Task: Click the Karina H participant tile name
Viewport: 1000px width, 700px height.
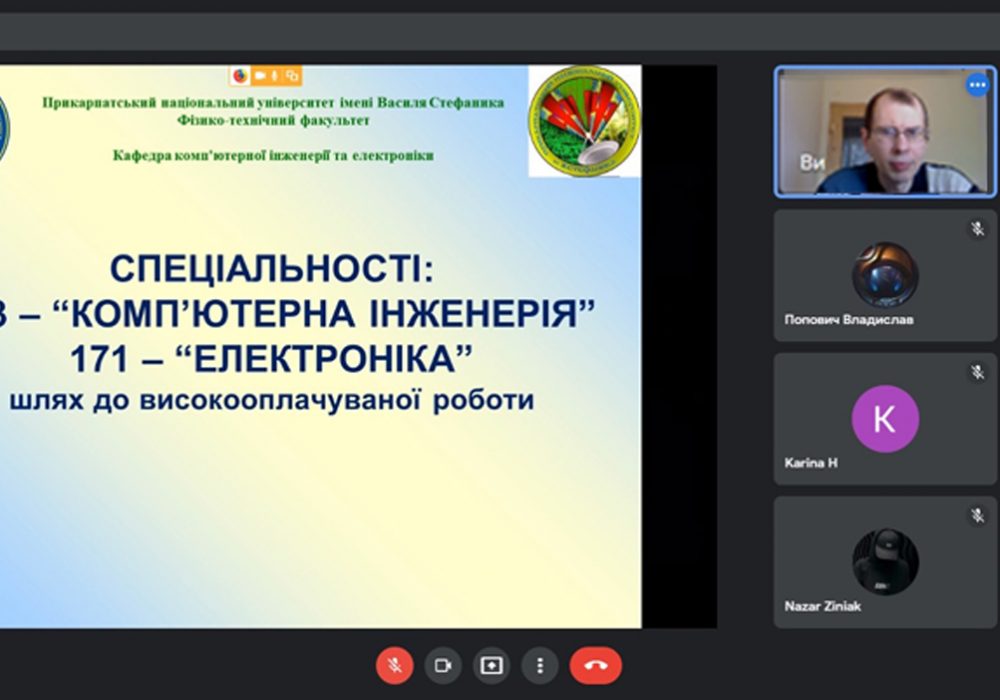Action: pyautogui.click(x=811, y=463)
